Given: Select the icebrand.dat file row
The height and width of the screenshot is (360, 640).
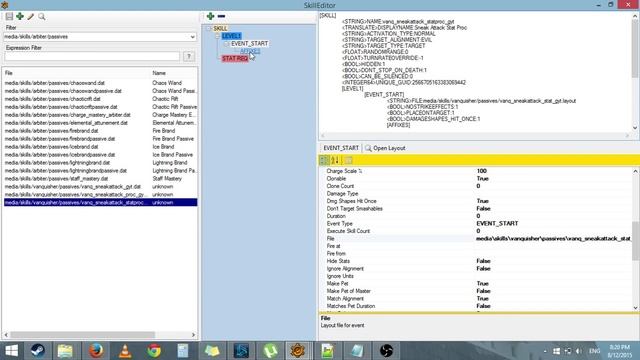Looking at the screenshot, I should (100, 147).
